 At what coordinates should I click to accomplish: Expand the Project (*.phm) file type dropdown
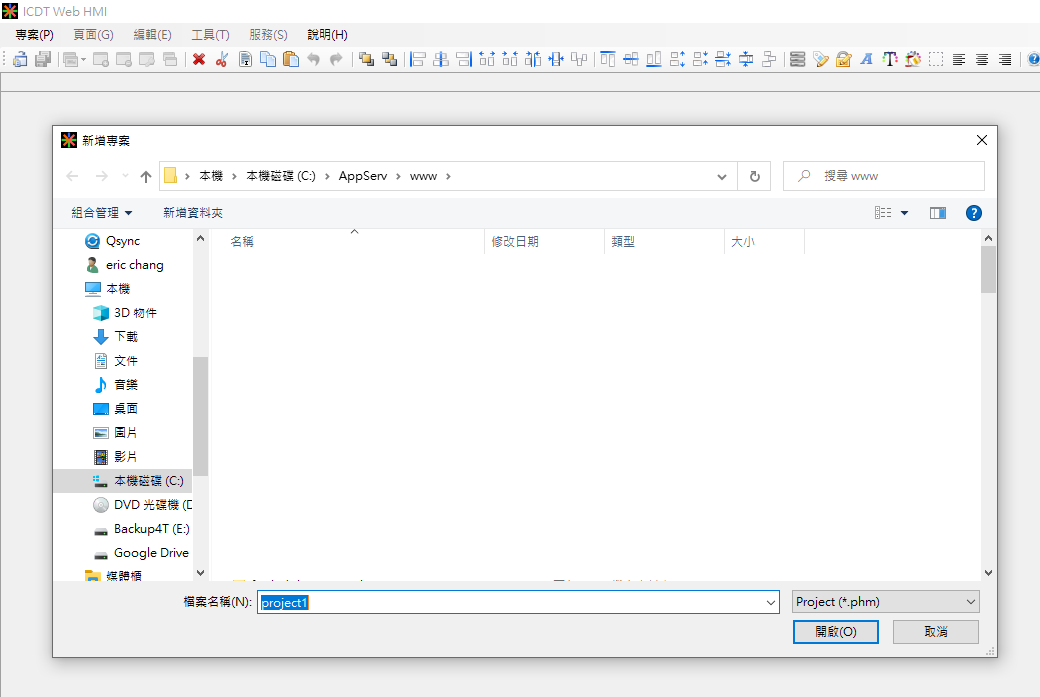click(884, 602)
